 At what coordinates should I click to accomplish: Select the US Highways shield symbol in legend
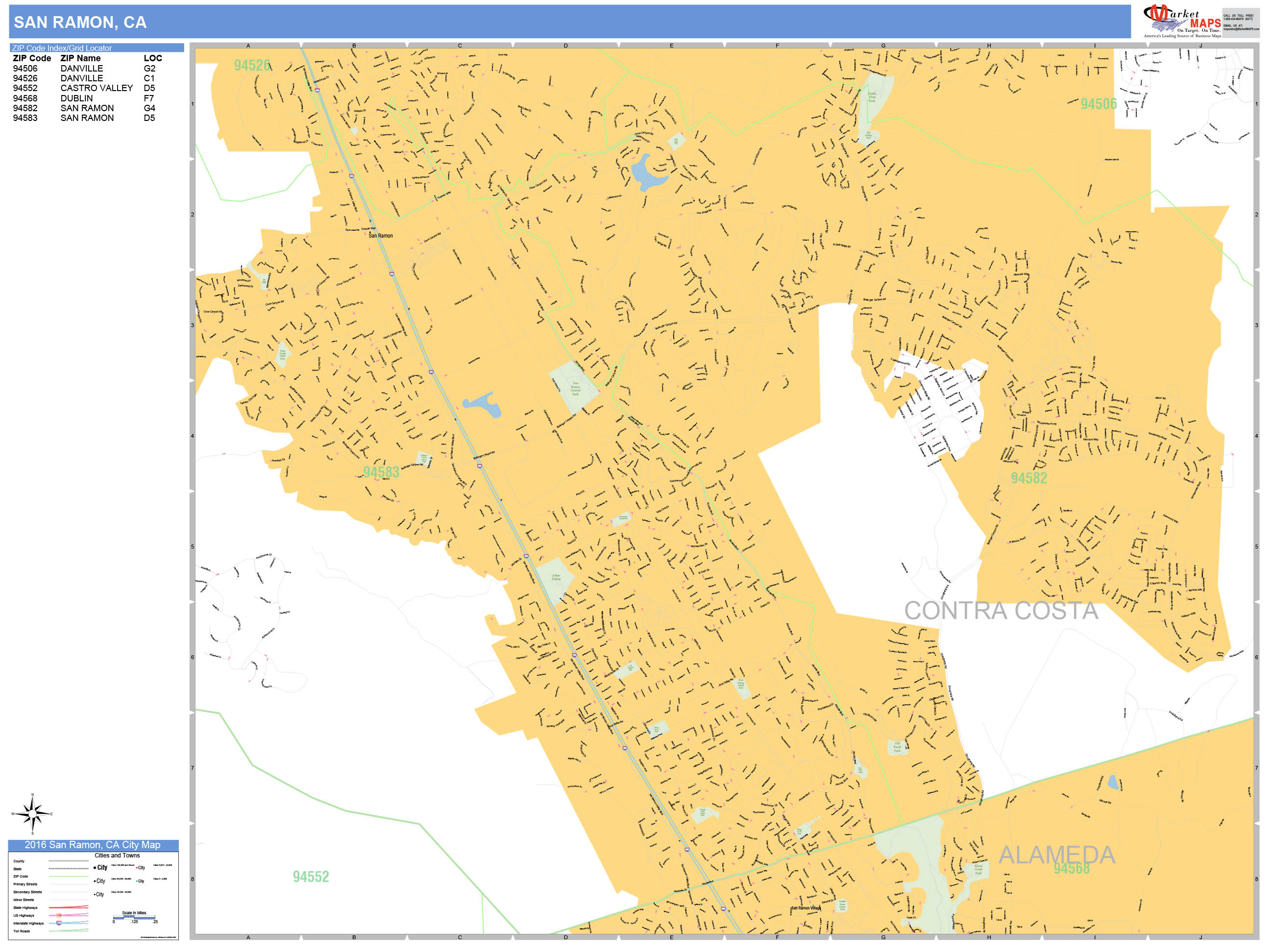pyautogui.click(x=59, y=916)
